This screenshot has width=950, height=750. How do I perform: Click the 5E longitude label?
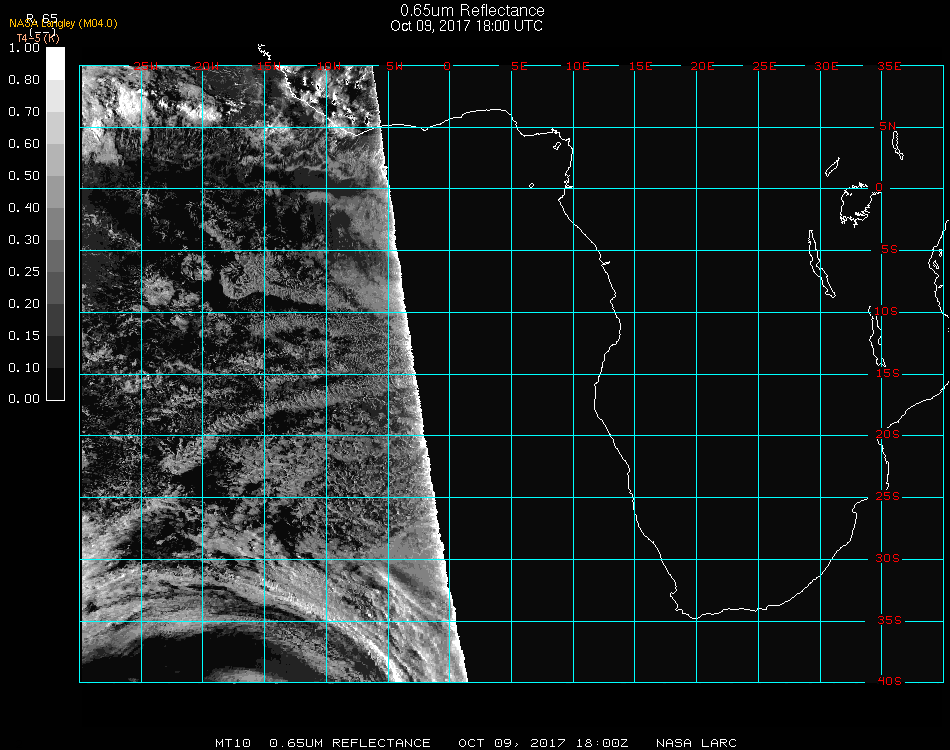tap(519, 66)
